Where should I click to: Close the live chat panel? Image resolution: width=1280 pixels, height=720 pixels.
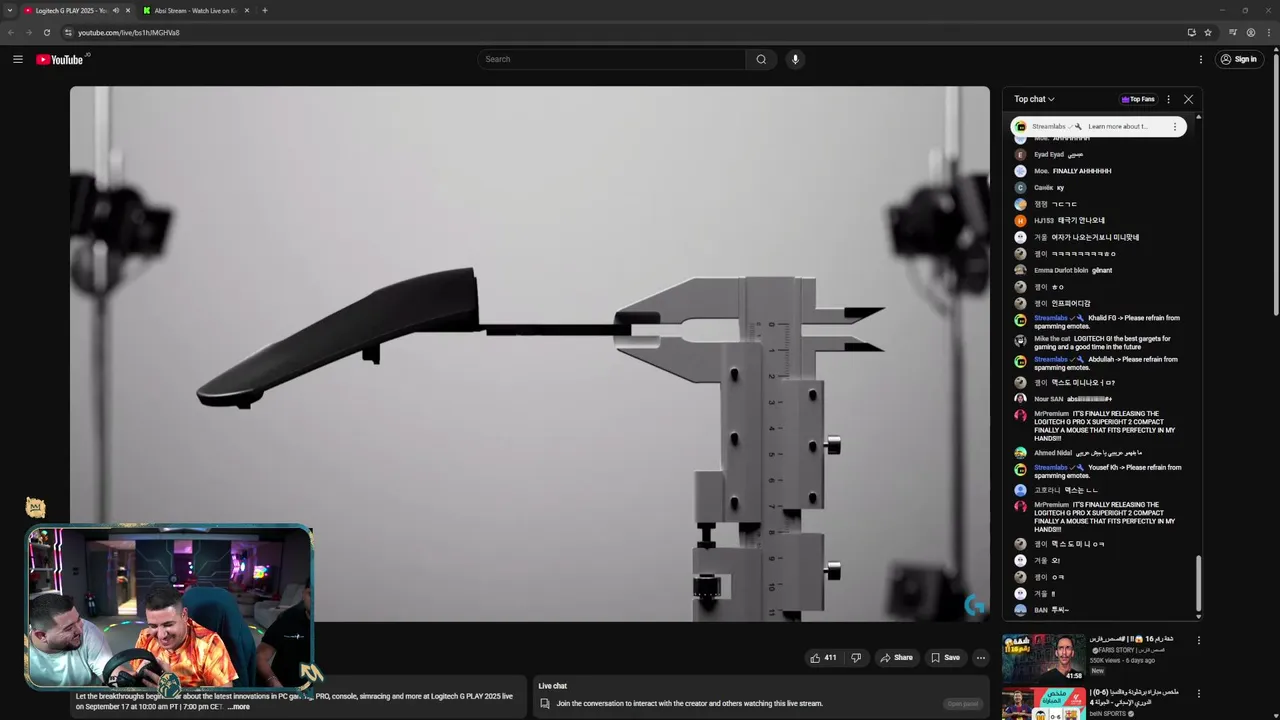click(x=1188, y=99)
